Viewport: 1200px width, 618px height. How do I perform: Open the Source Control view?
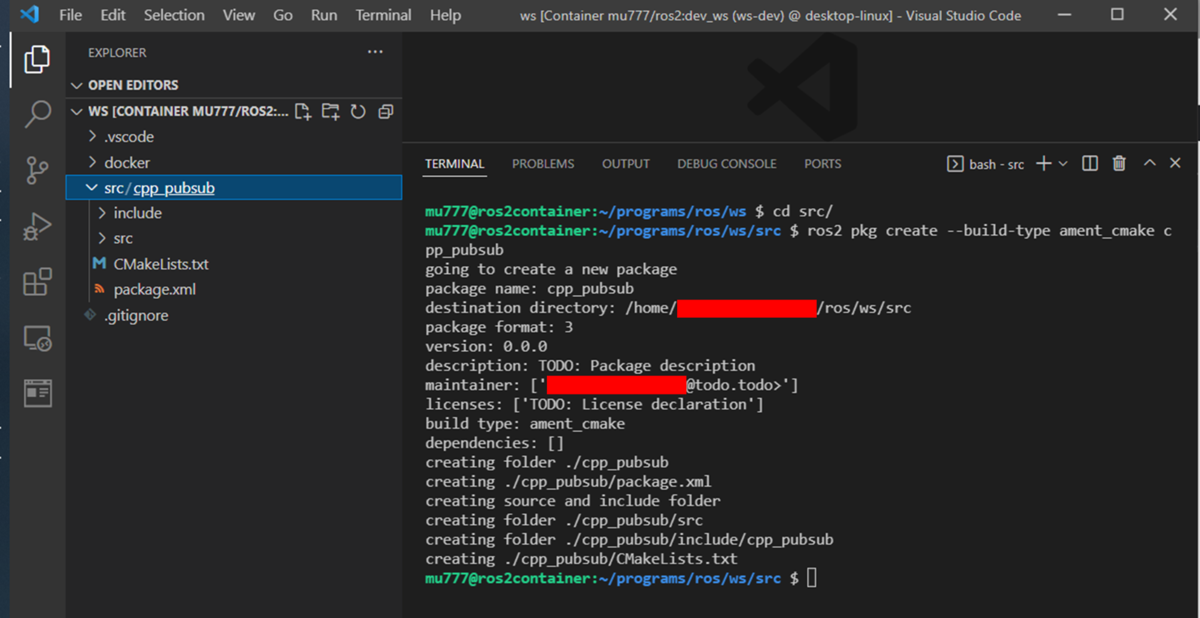[37, 170]
